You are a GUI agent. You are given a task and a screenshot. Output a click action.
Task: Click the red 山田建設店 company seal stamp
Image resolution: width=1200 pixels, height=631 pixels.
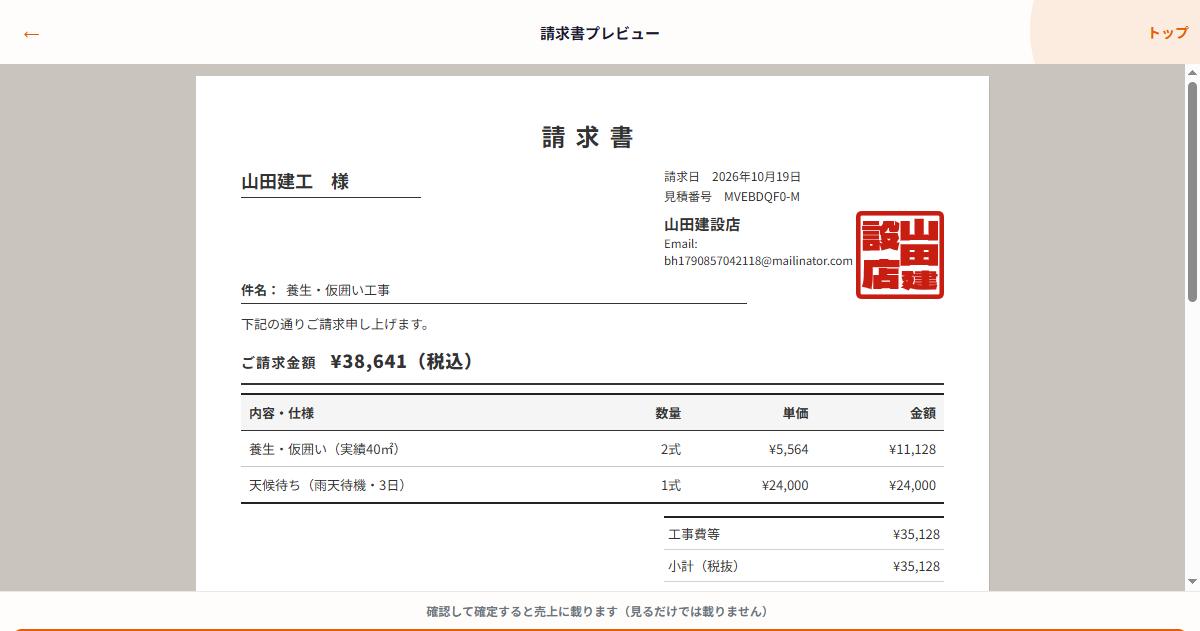point(900,255)
